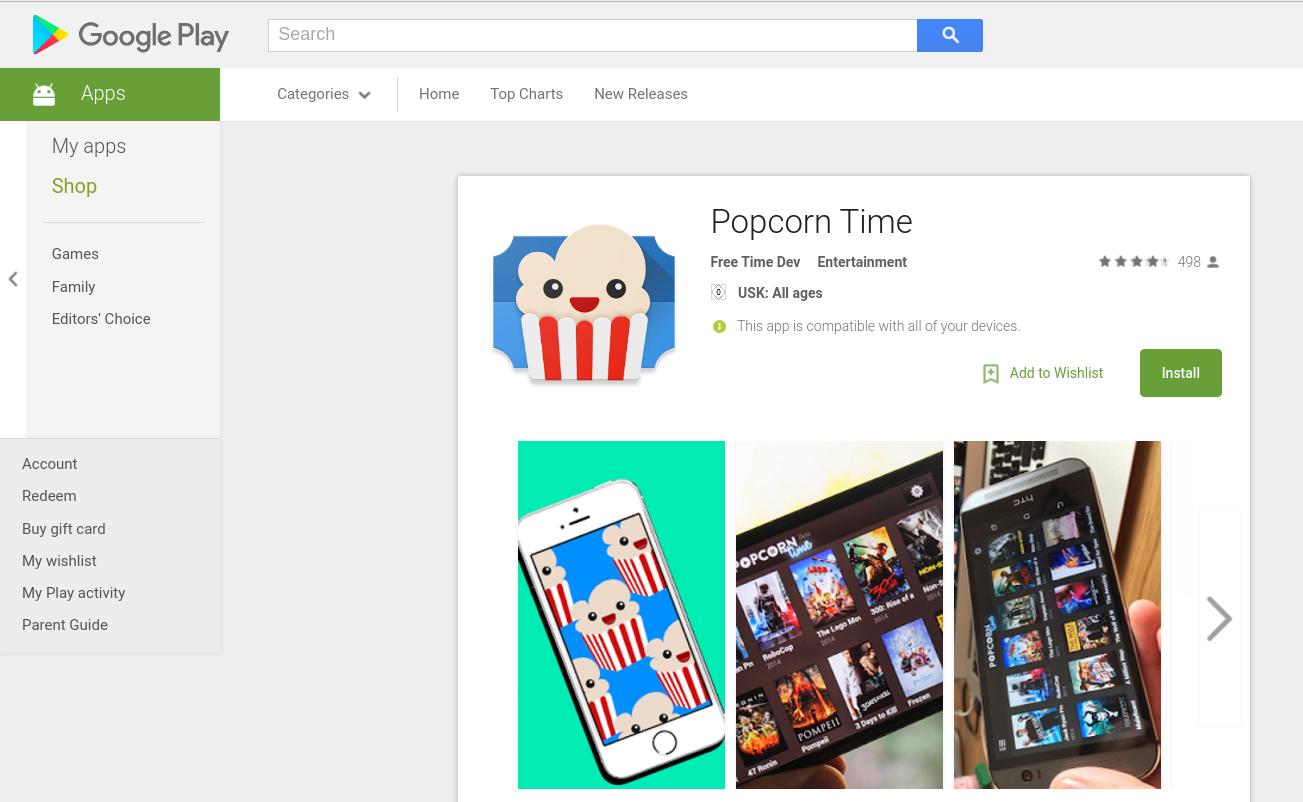Open the tablet movie grid screenshot
1303x802 pixels.
click(839, 615)
